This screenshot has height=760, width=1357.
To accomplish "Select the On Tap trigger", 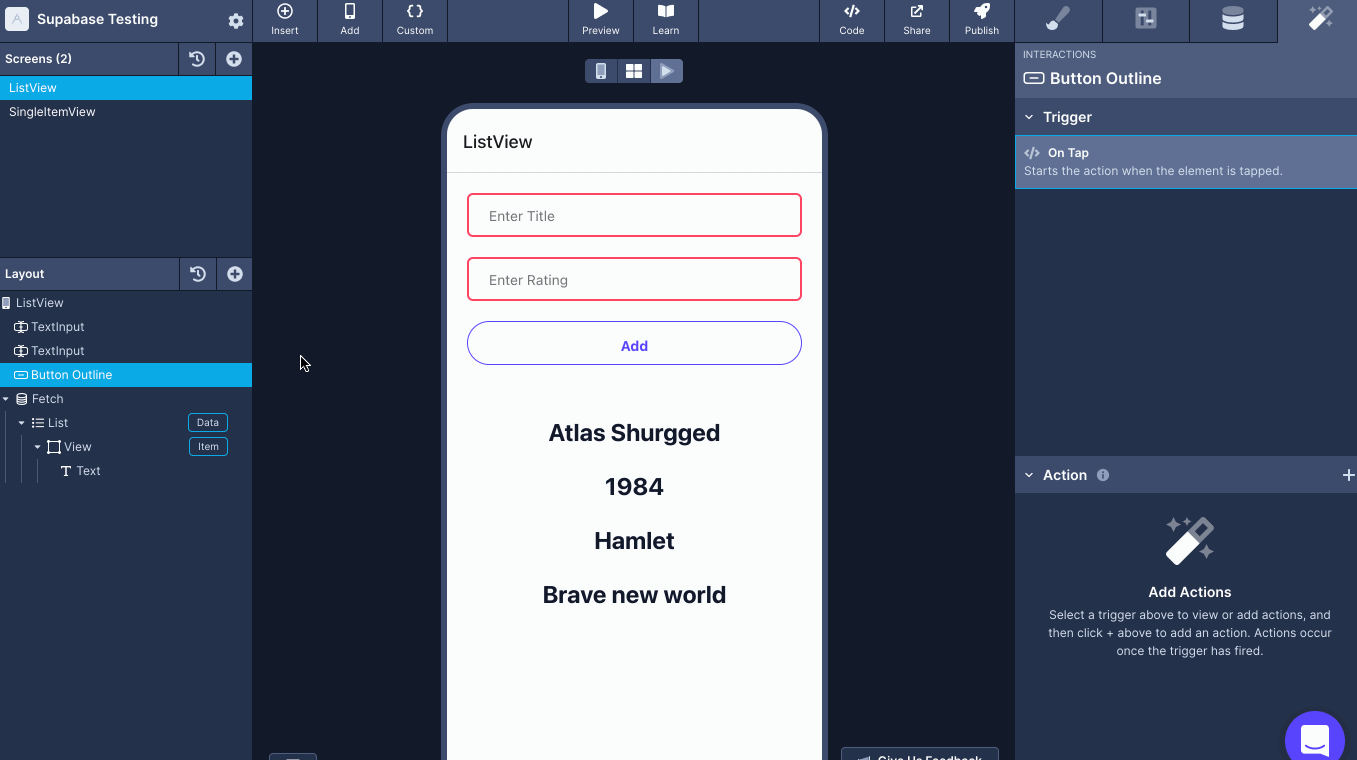I will click(1186, 162).
